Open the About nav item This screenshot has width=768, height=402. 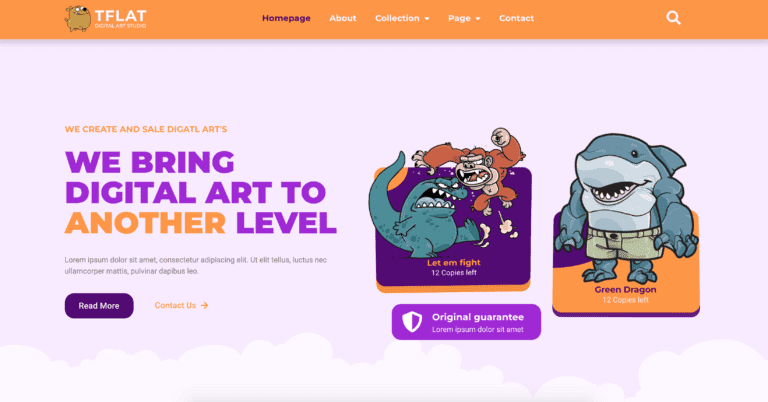tap(343, 18)
